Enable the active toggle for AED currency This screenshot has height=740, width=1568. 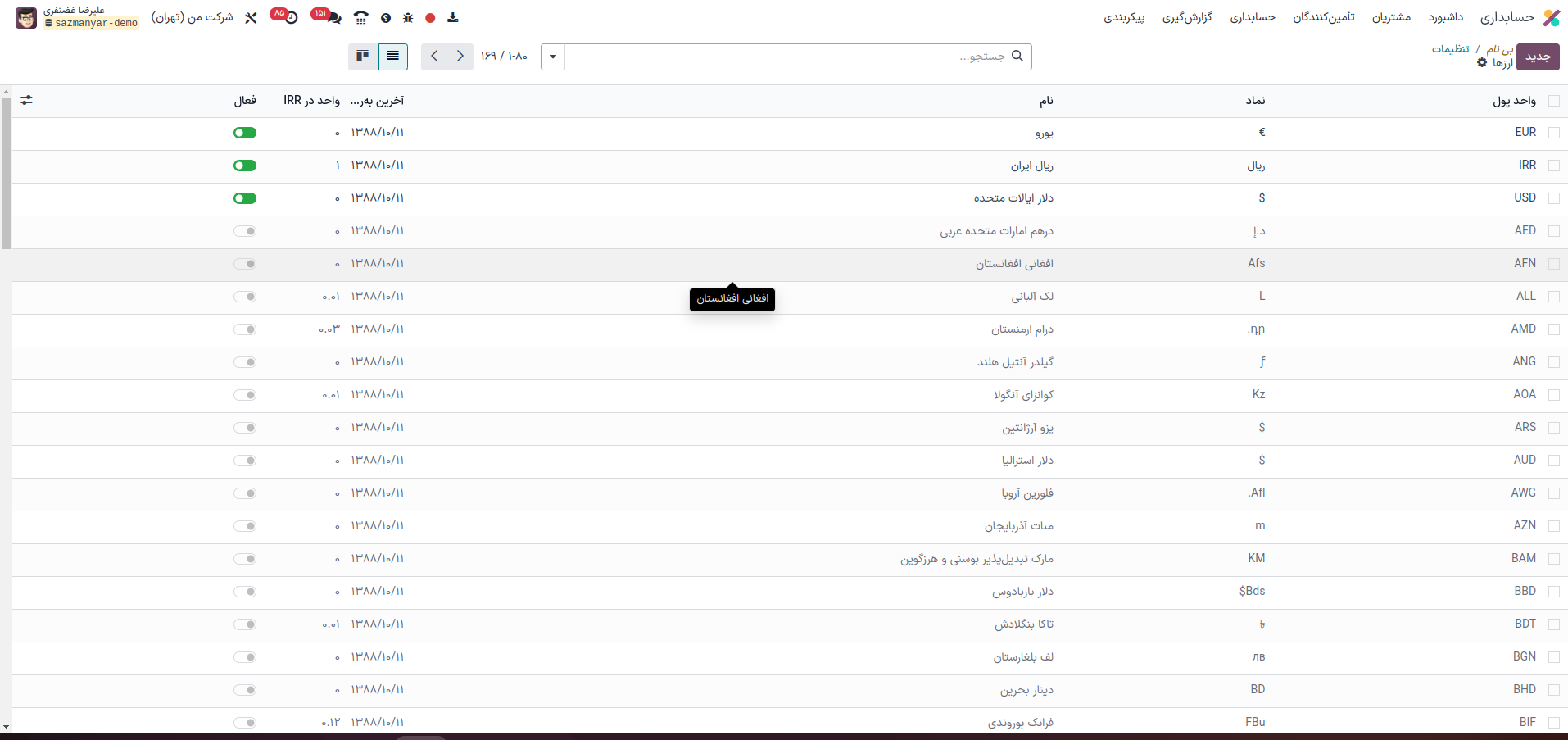click(x=245, y=231)
